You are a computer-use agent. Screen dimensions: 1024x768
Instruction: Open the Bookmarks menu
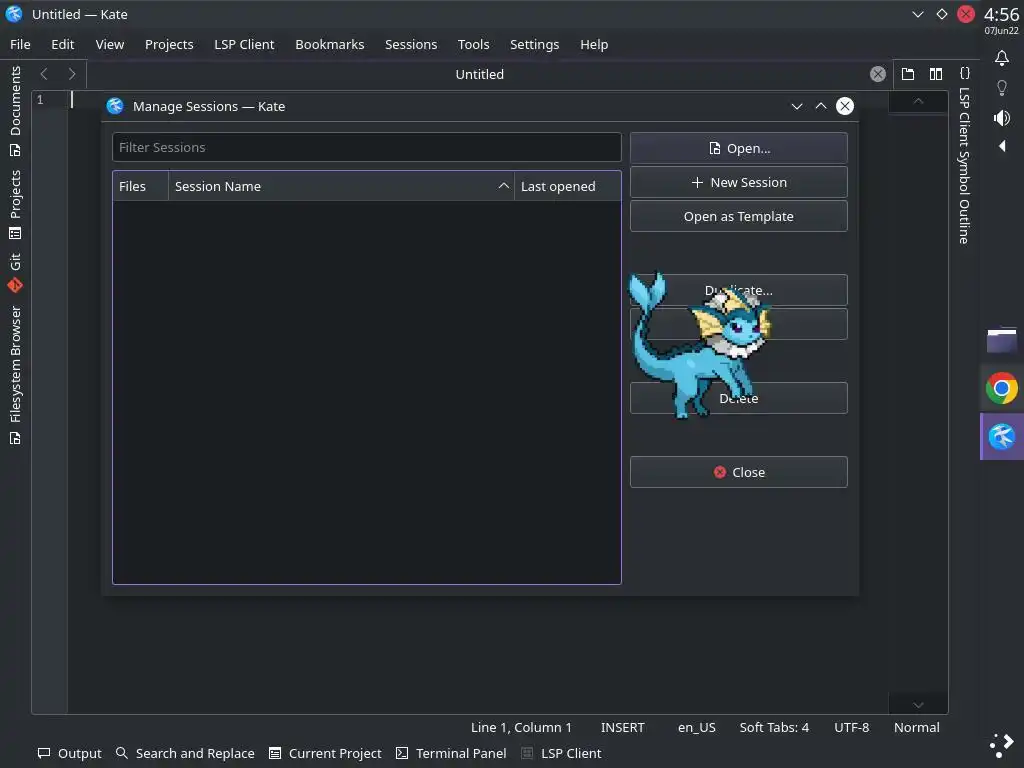(x=330, y=44)
